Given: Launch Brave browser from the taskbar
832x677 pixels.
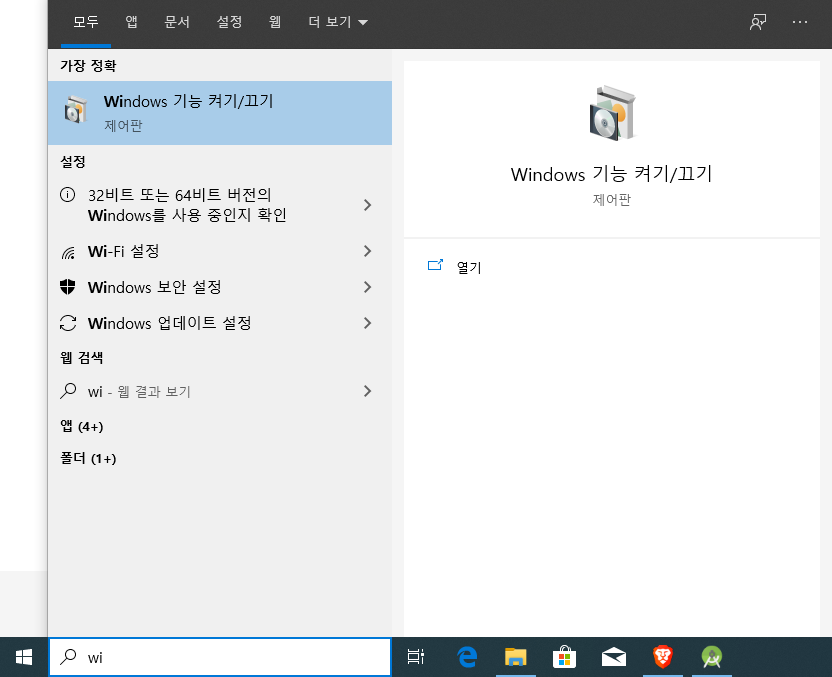Looking at the screenshot, I should click(x=663, y=657).
